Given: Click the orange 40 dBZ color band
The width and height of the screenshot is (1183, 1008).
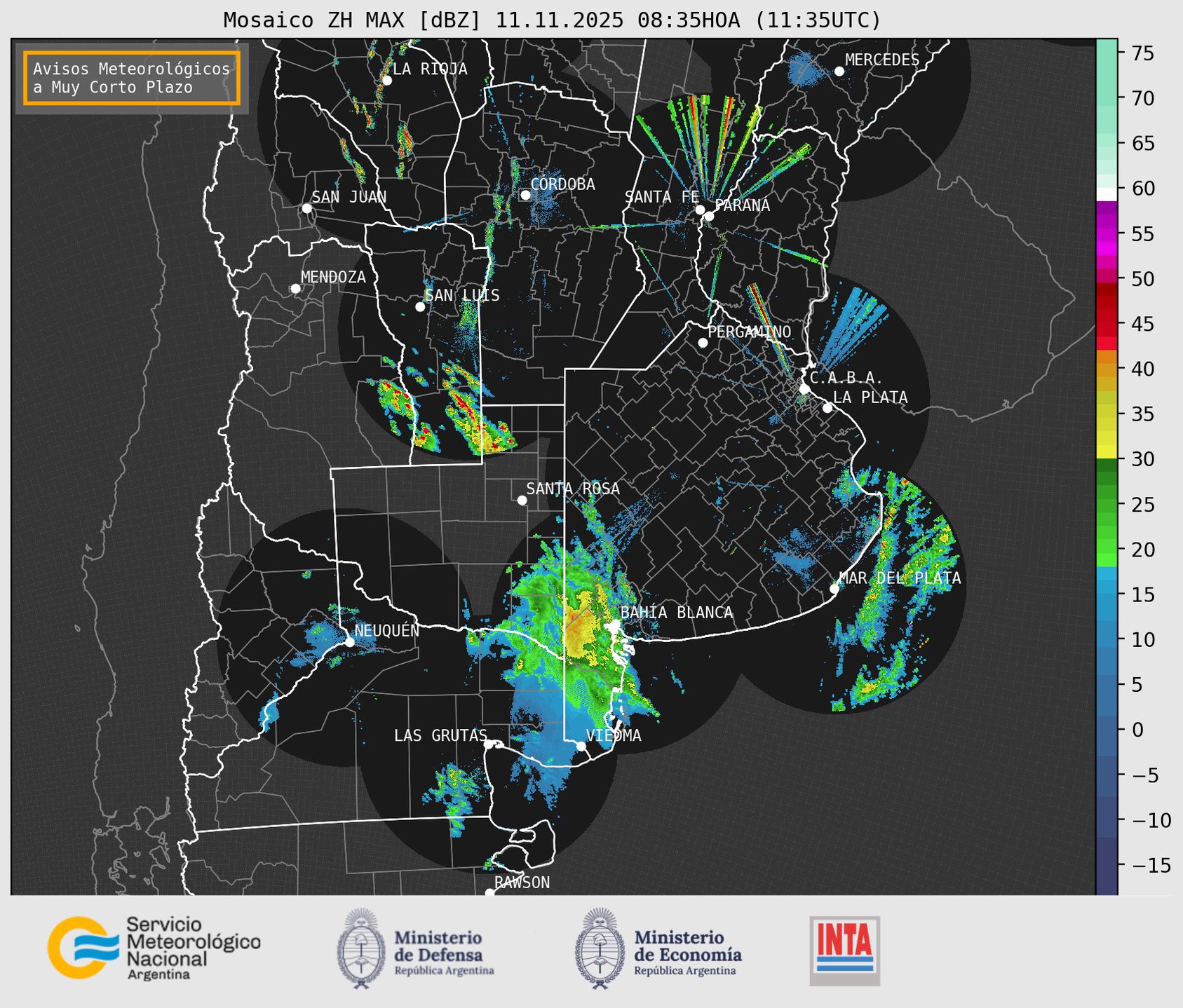Looking at the screenshot, I should [1107, 369].
